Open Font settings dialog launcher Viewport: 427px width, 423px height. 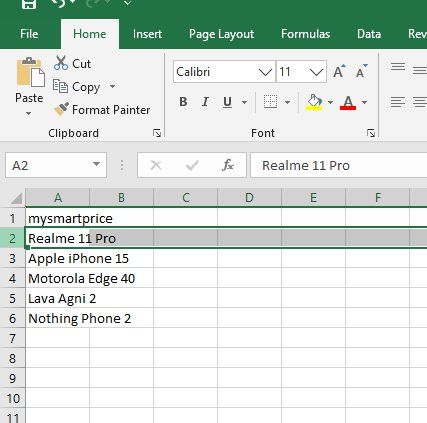click(x=371, y=133)
